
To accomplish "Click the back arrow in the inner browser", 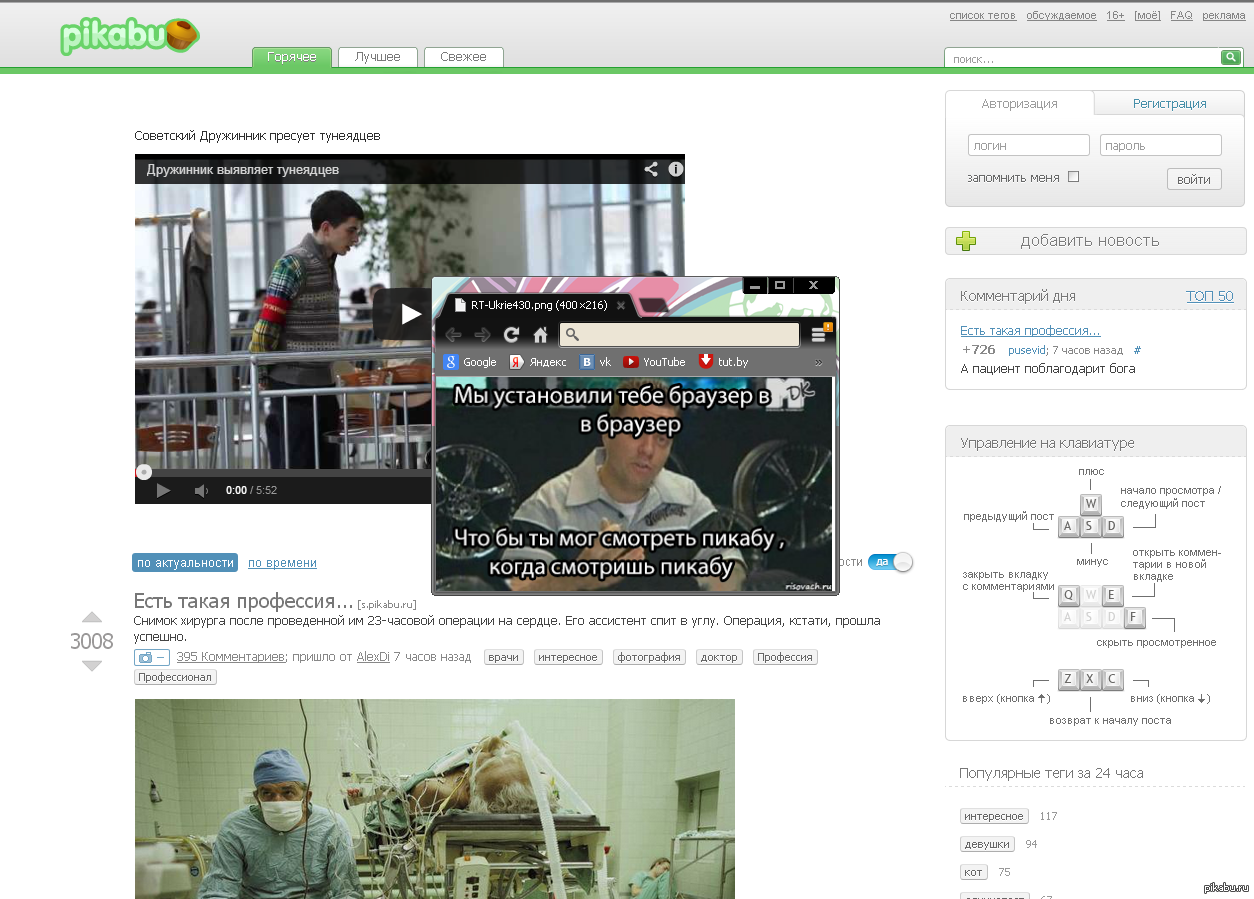I will [x=454, y=335].
